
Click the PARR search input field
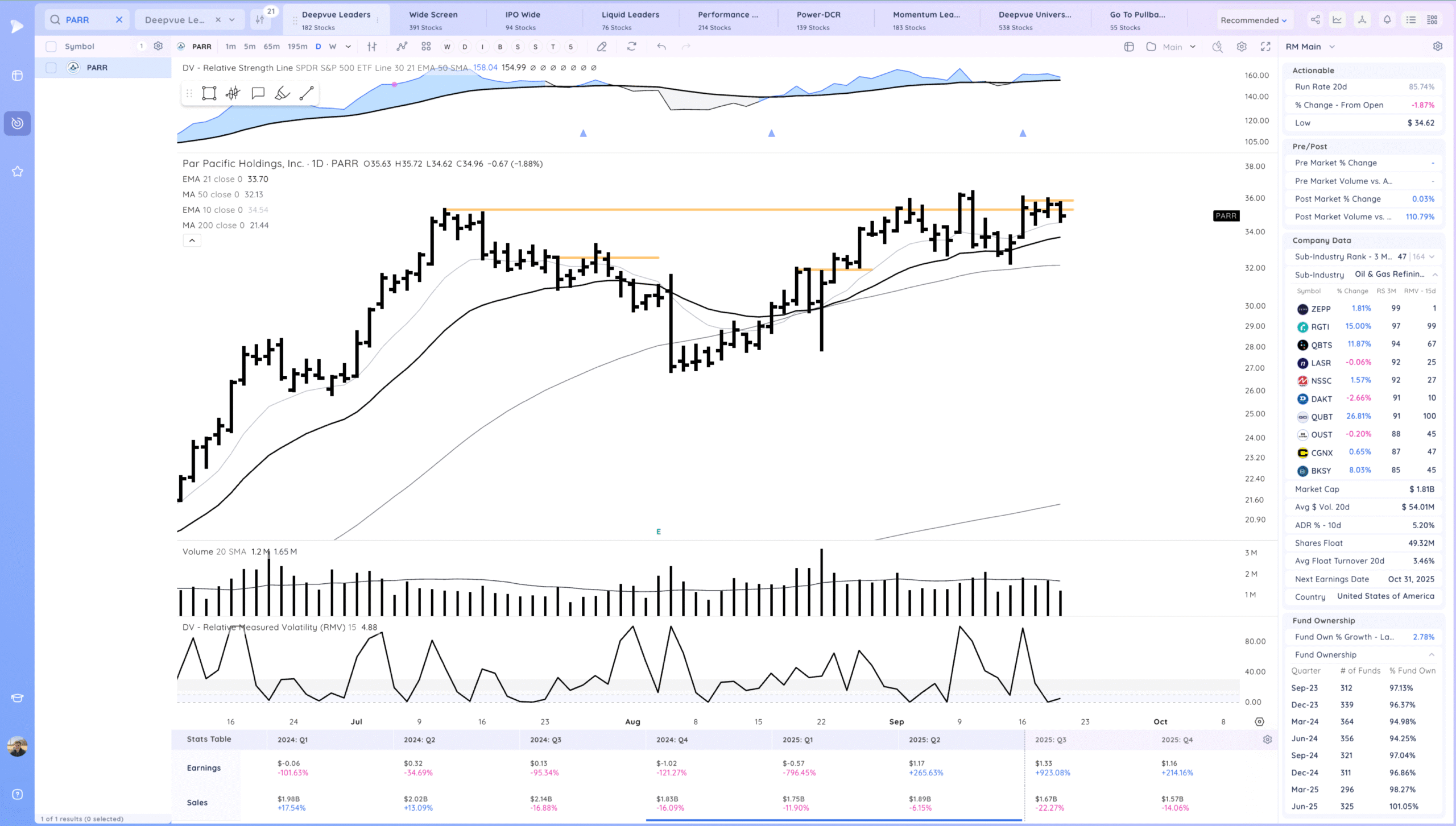point(86,20)
